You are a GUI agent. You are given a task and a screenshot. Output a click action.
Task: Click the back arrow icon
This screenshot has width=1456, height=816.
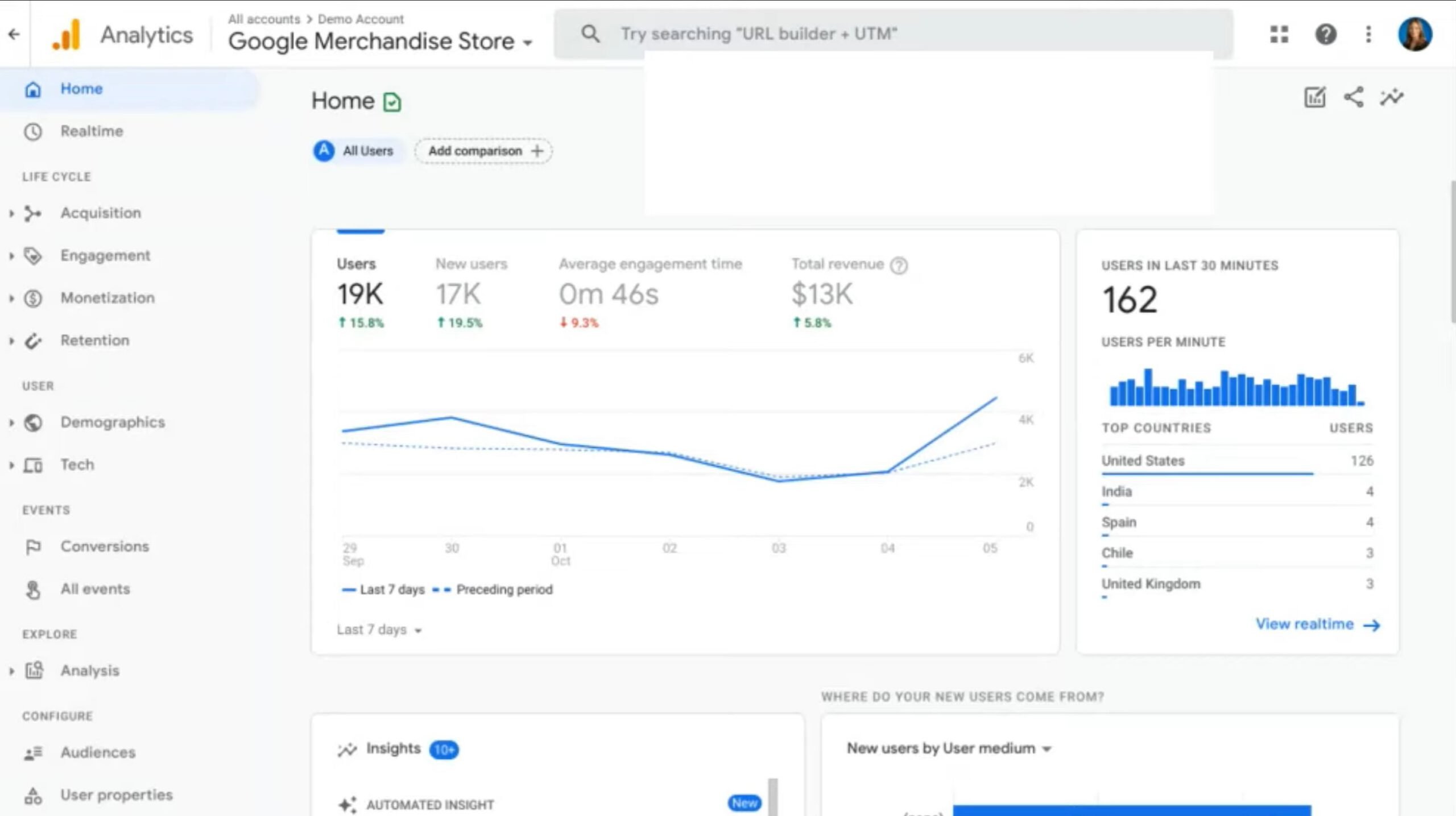click(14, 34)
